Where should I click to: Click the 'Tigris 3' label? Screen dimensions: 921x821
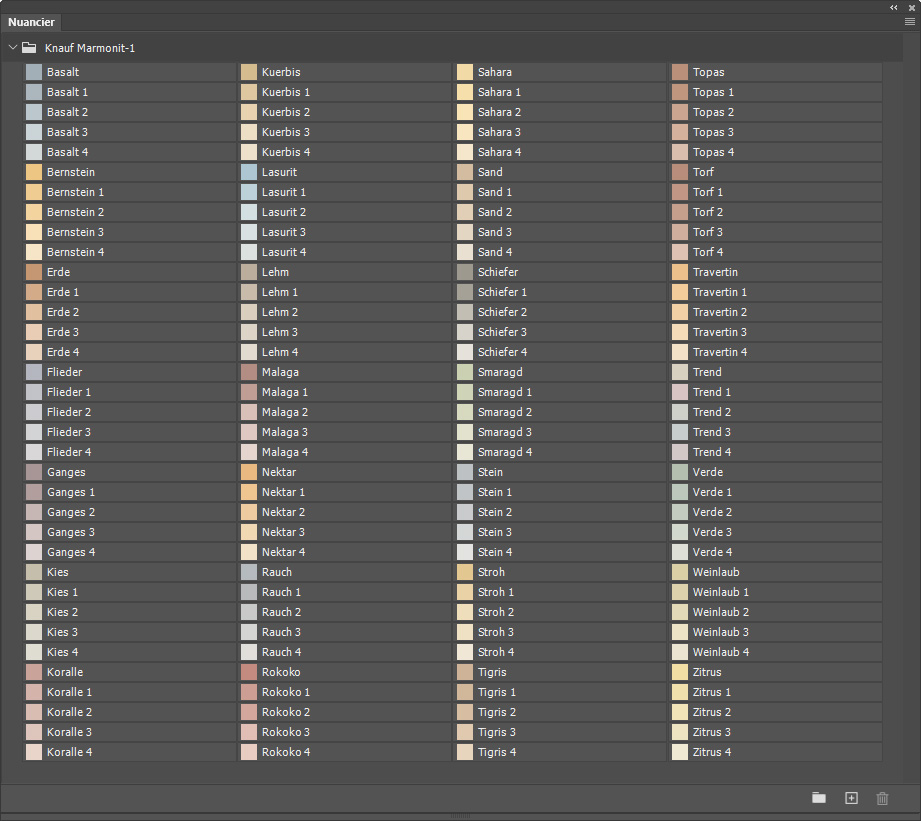(497, 732)
